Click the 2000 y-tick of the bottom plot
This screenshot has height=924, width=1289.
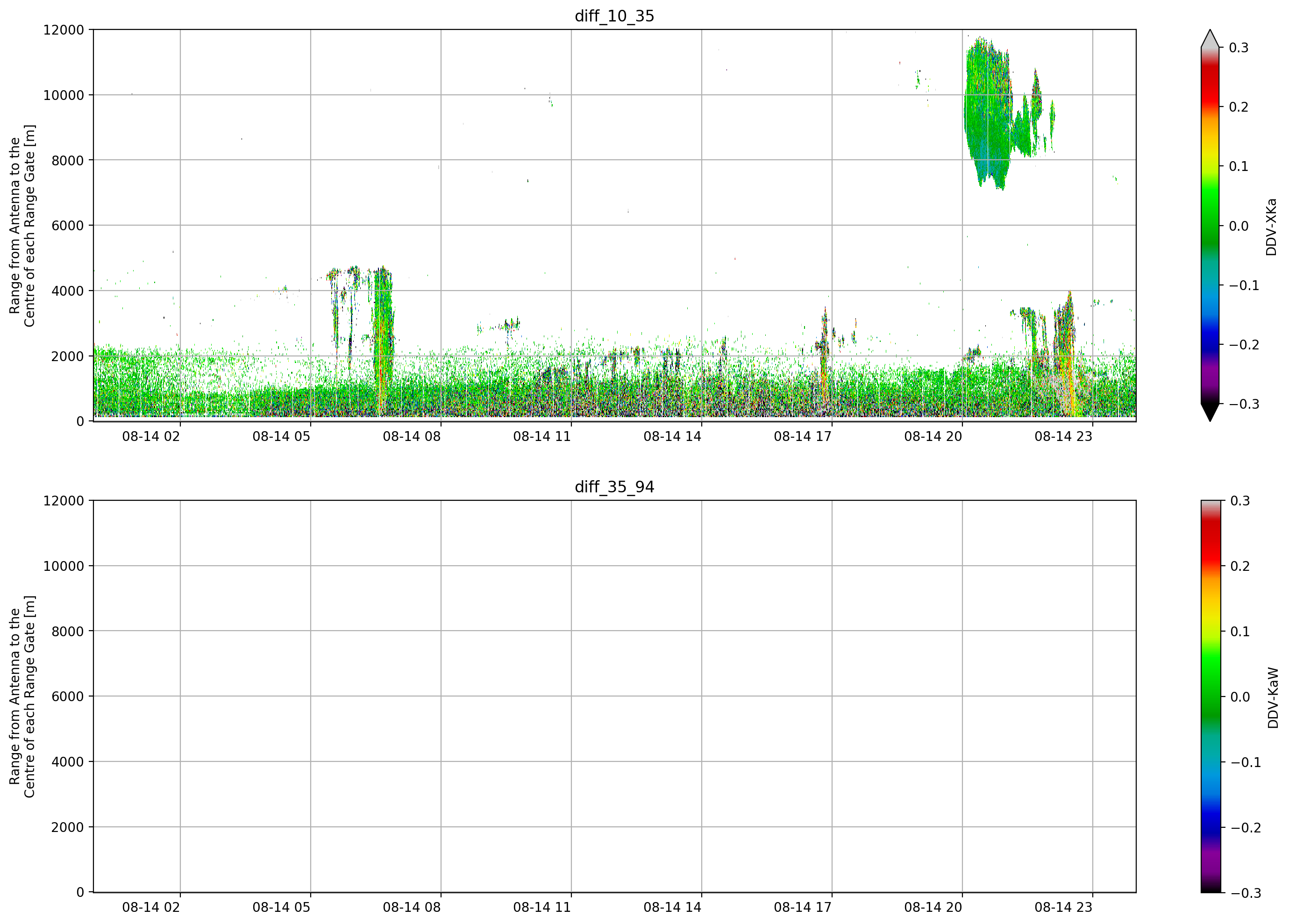click(68, 827)
